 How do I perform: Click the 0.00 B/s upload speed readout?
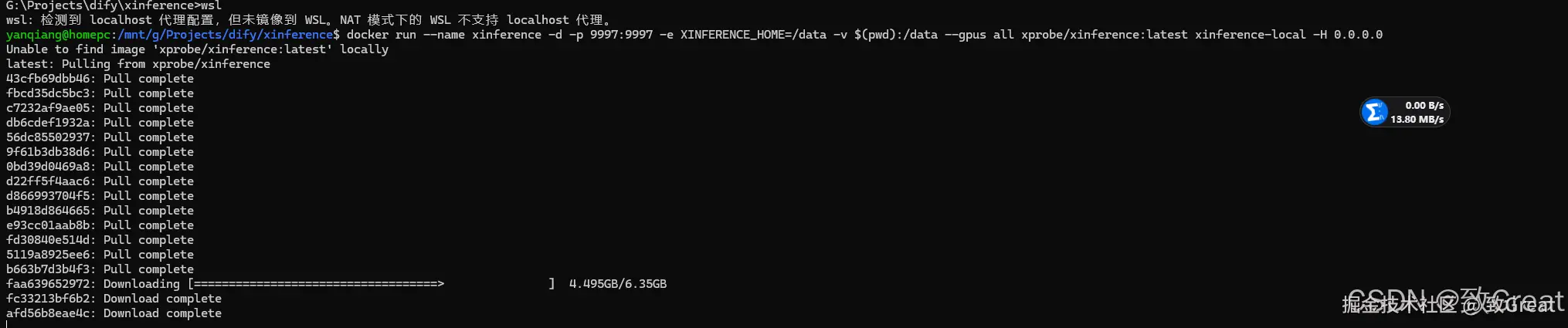coord(1424,106)
